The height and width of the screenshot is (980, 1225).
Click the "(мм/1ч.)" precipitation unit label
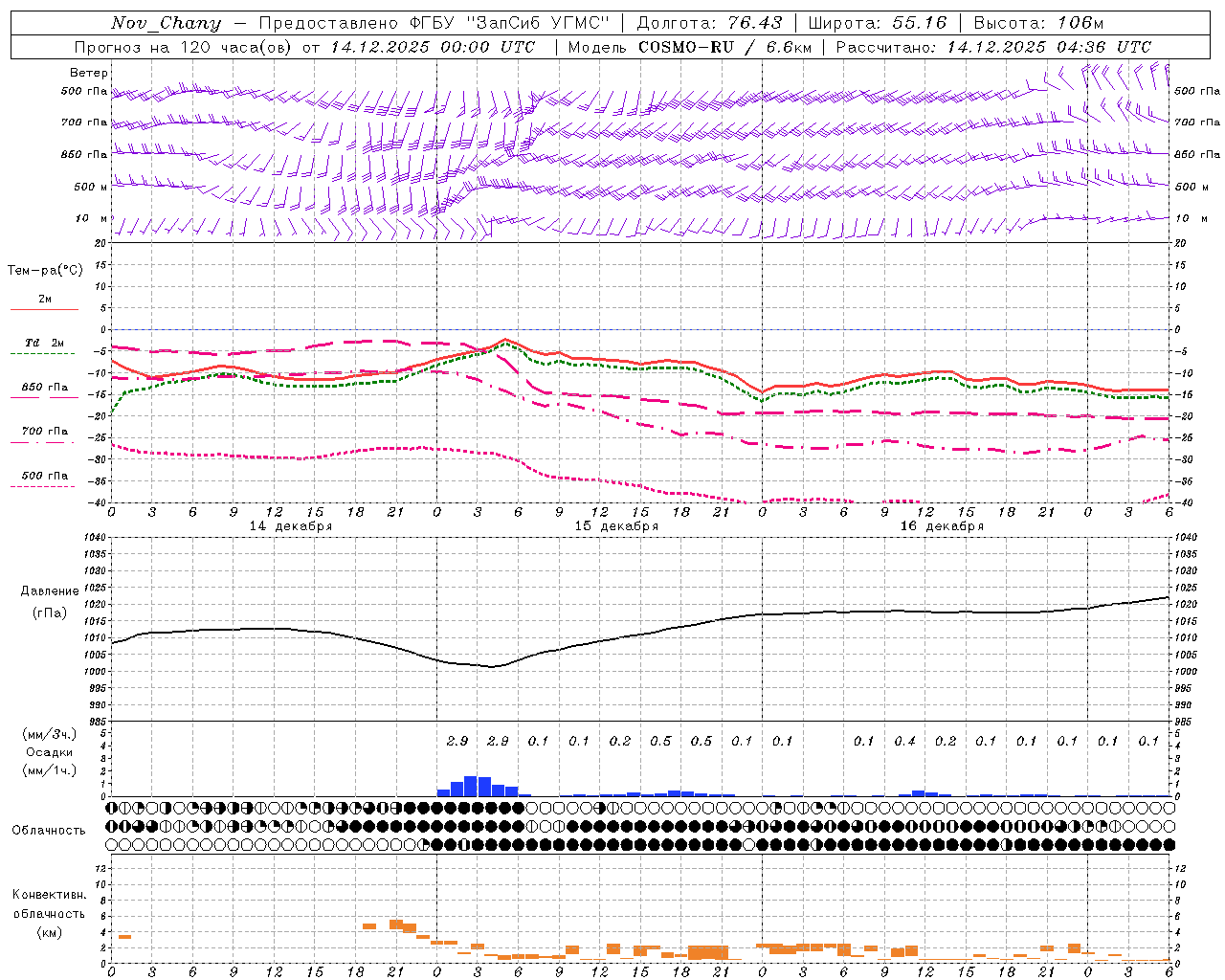click(50, 770)
